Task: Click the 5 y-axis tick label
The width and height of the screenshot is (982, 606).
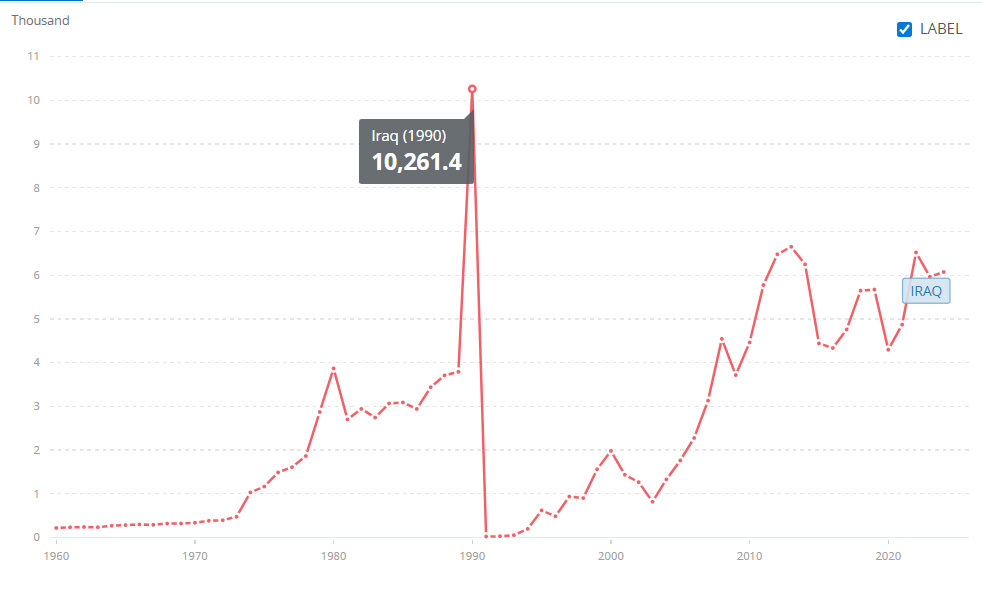Action: [35, 319]
